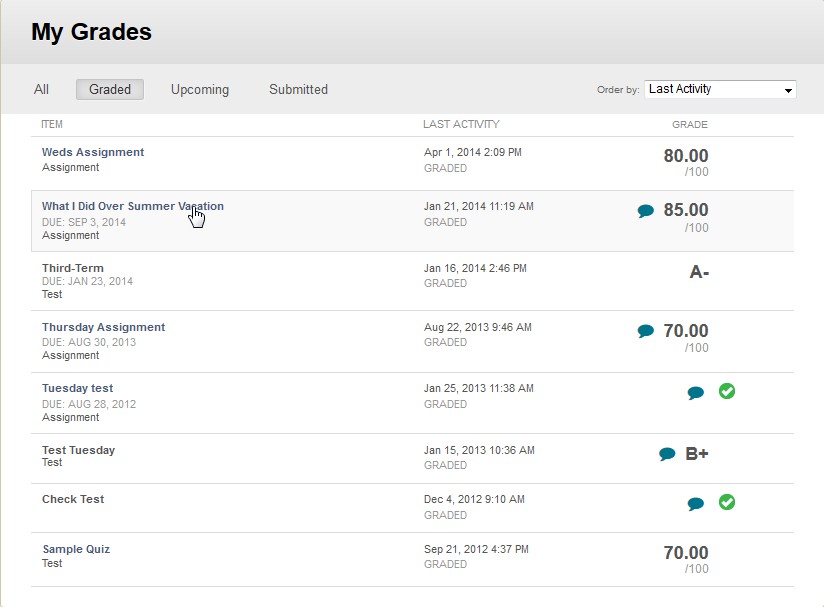Open comment bubble on Check Test row

(x=696, y=504)
